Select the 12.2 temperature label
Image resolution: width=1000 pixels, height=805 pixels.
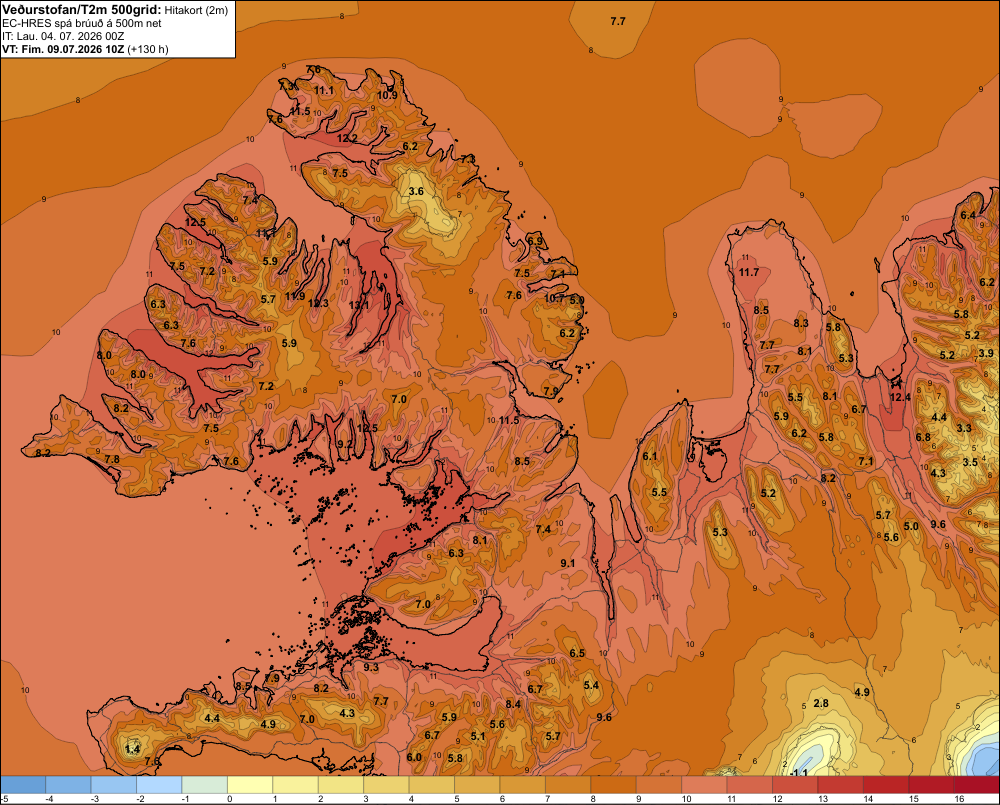click(347, 138)
